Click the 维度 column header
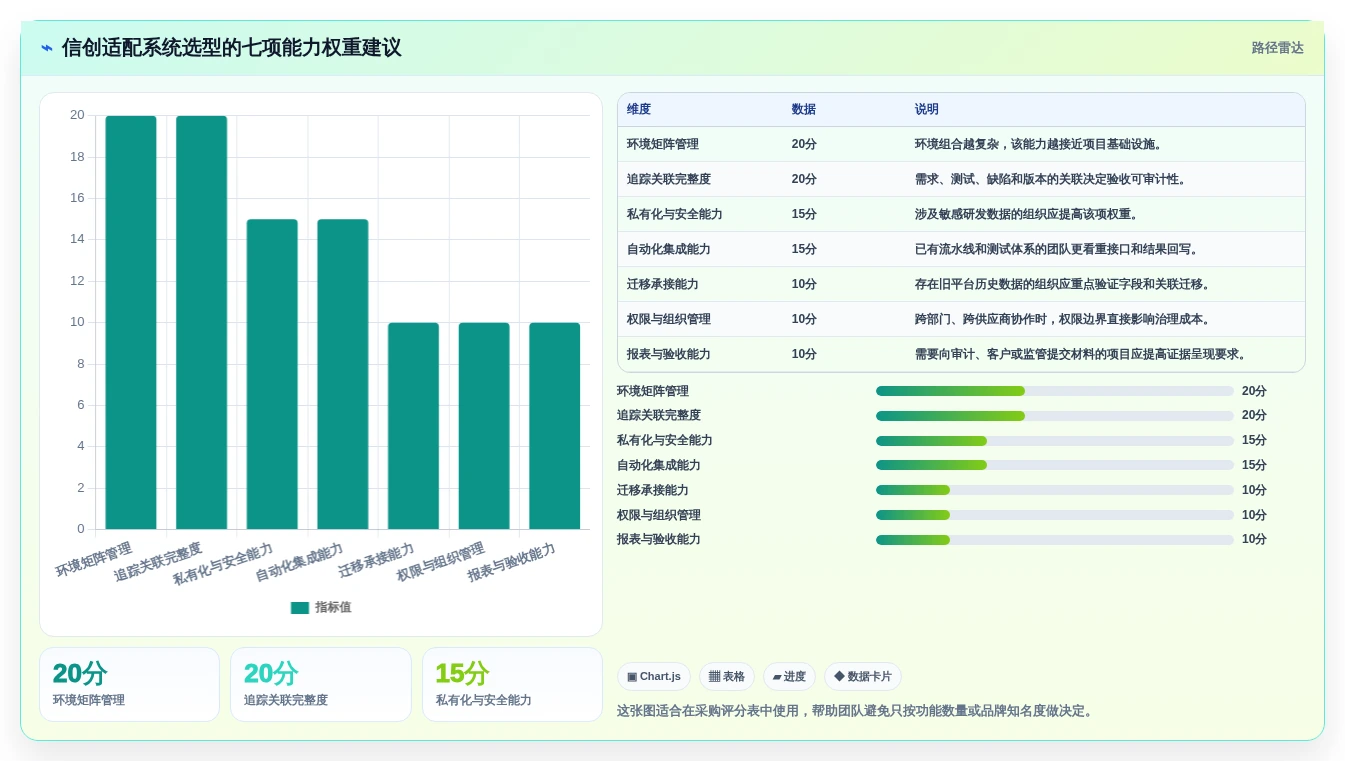This screenshot has width=1345, height=761. pos(639,110)
